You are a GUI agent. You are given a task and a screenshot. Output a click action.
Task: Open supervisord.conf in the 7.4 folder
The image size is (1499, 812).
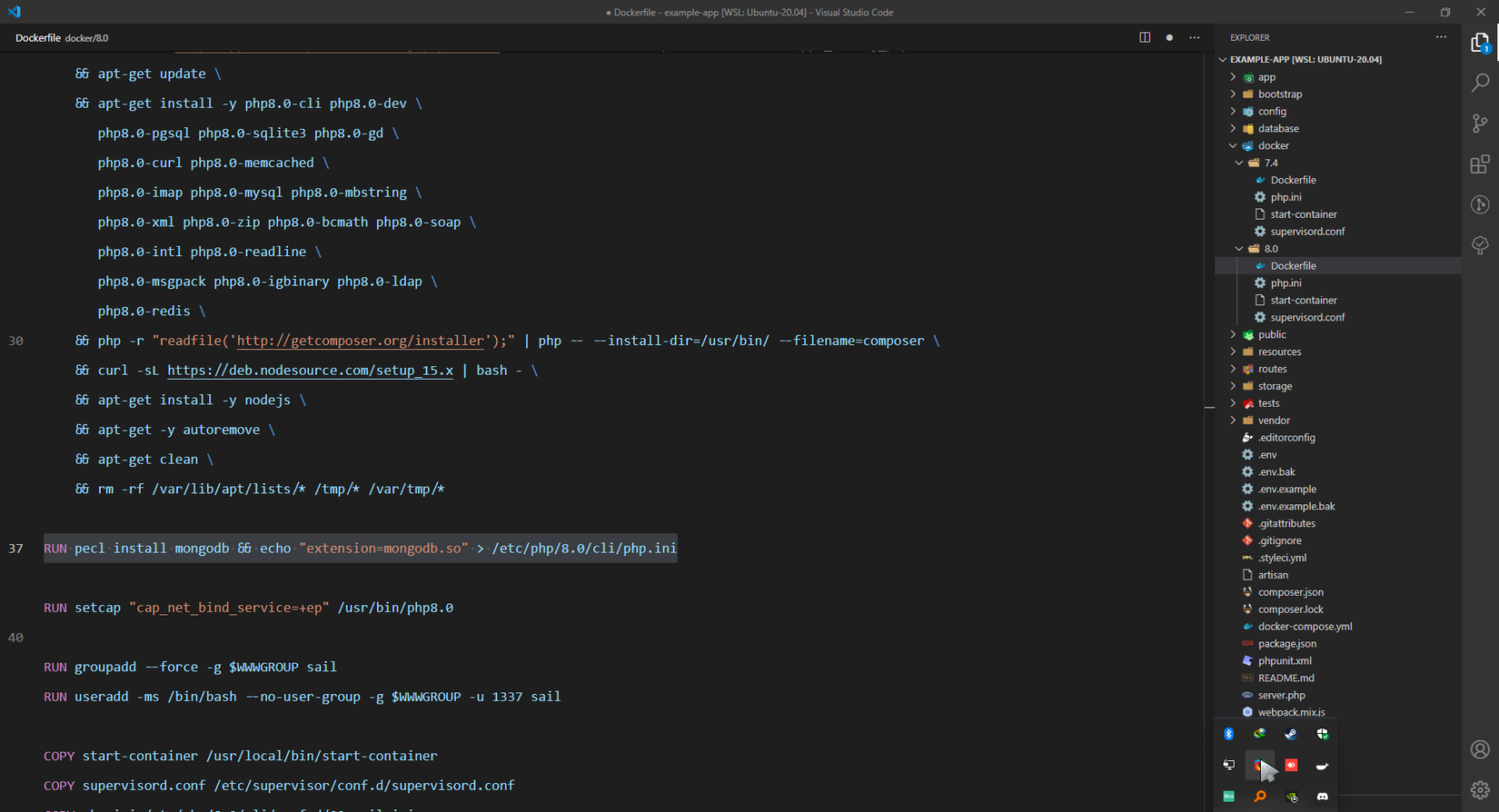click(x=1307, y=232)
